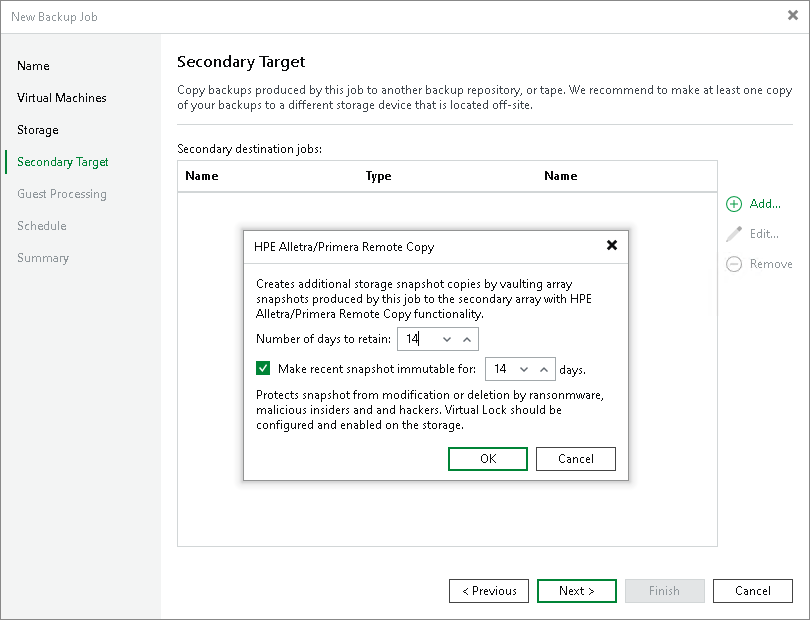
Task: Cancel the New Backup Job wizard
Action: coord(753,591)
